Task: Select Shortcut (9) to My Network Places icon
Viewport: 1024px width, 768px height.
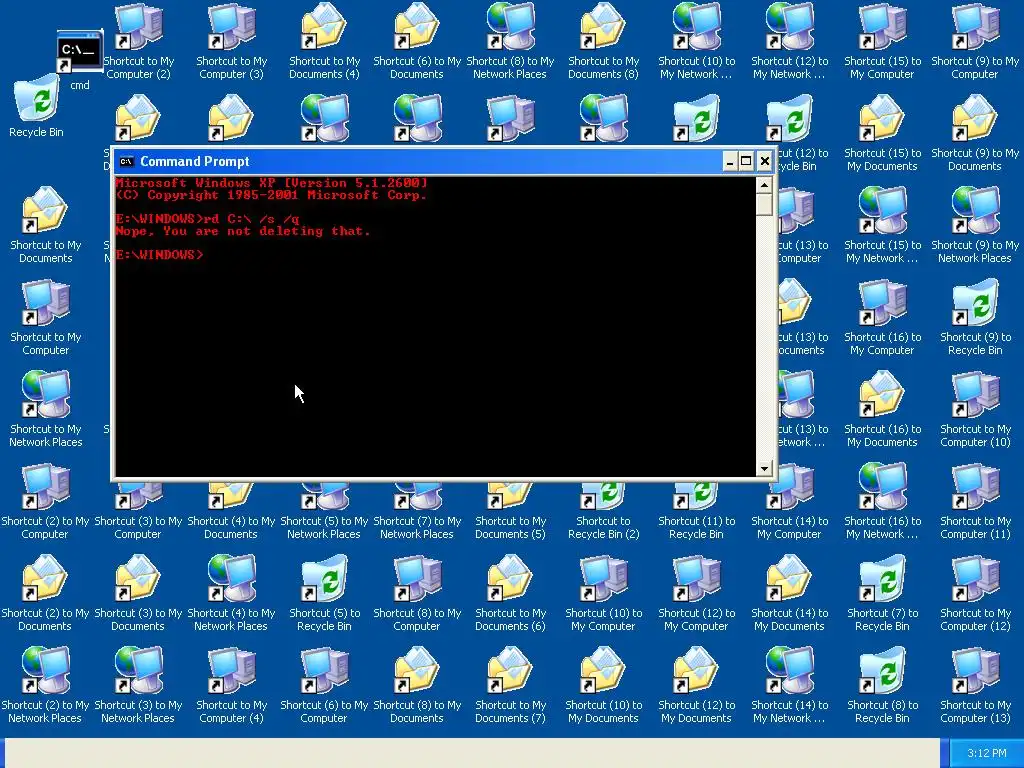Action: tap(975, 211)
